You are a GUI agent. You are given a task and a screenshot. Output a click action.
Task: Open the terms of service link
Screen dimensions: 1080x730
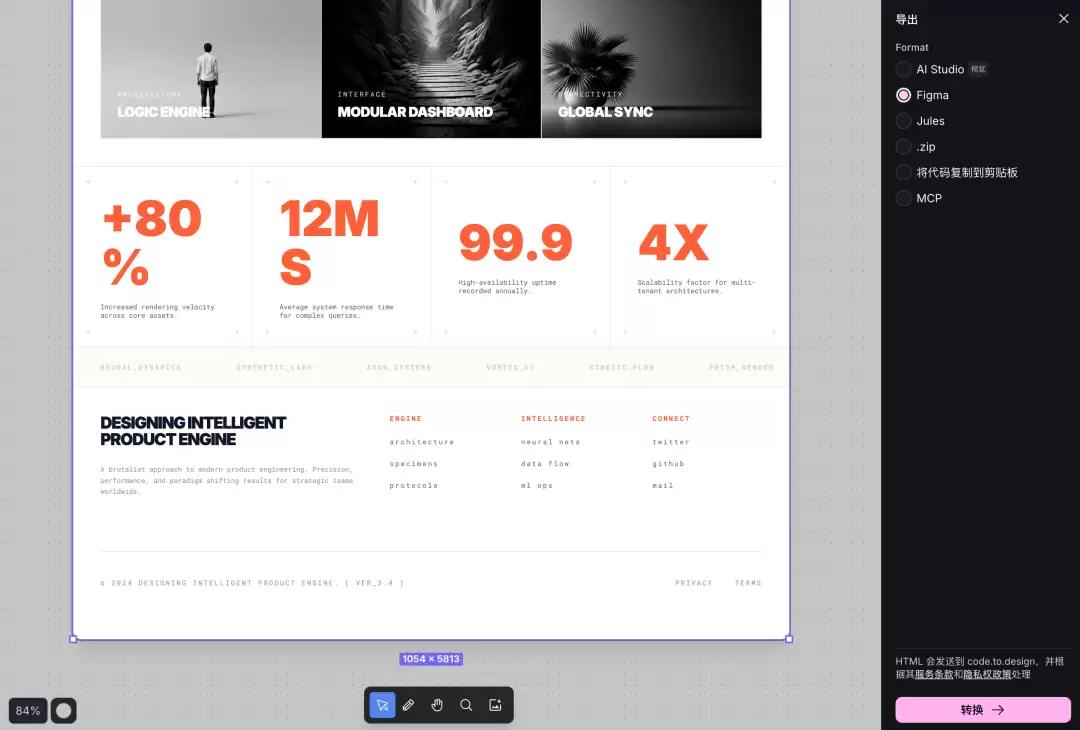[934, 674]
